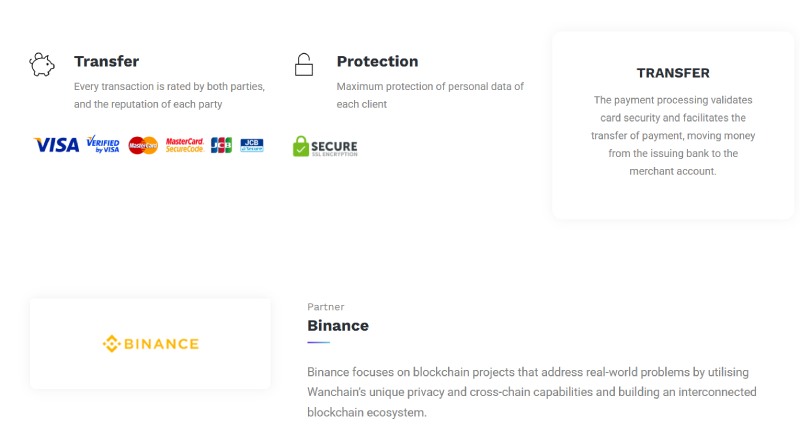Click the Verified by VISA badge
The image size is (800, 429).
point(103,144)
